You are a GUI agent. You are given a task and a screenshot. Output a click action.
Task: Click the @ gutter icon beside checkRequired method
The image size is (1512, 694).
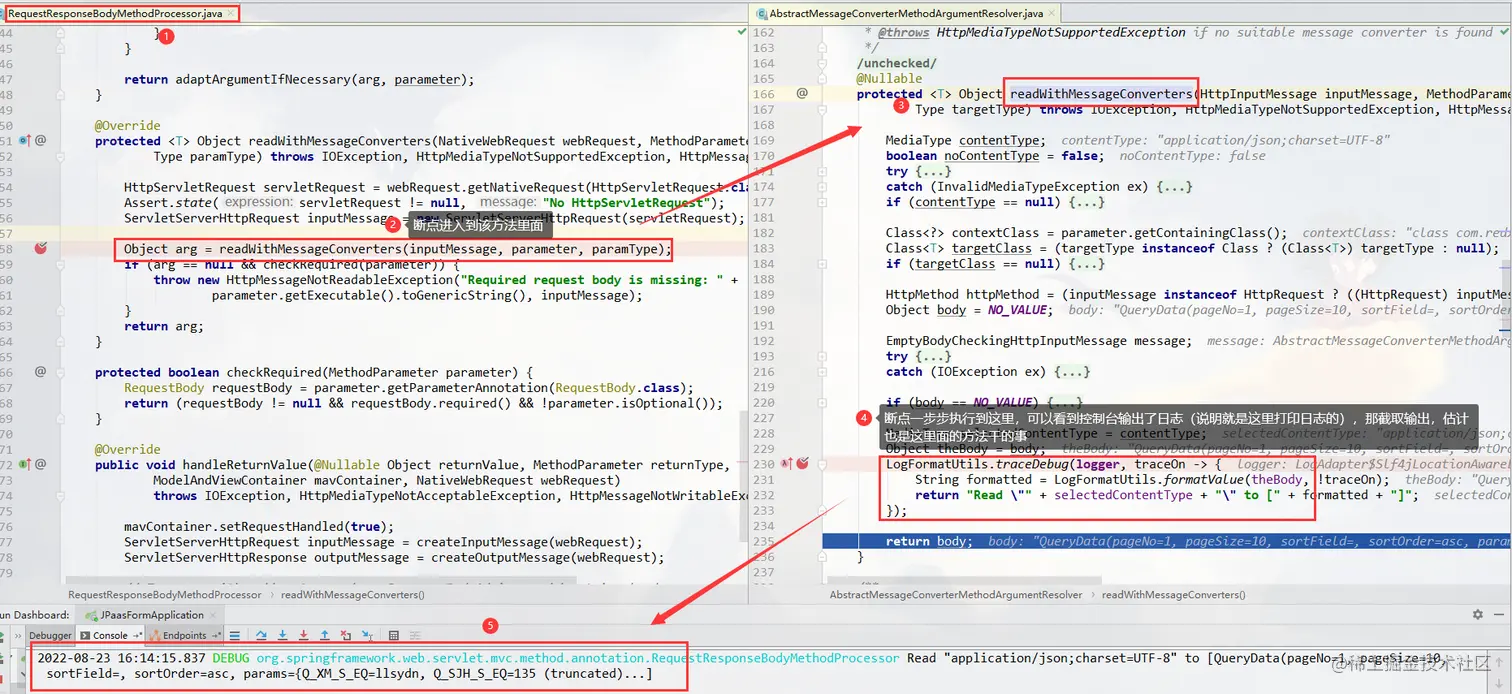pos(41,372)
